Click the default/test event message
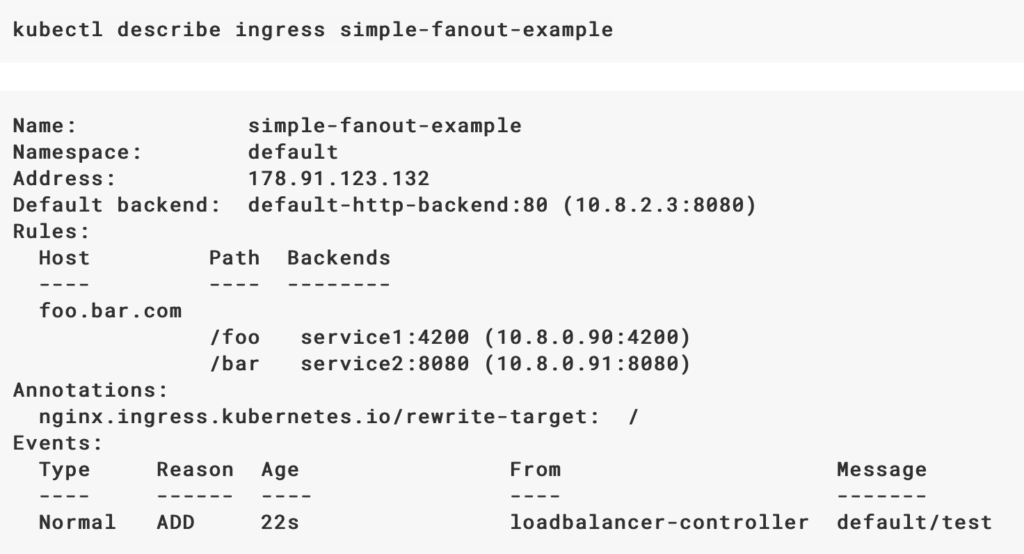The image size is (1024, 554). (x=914, y=523)
